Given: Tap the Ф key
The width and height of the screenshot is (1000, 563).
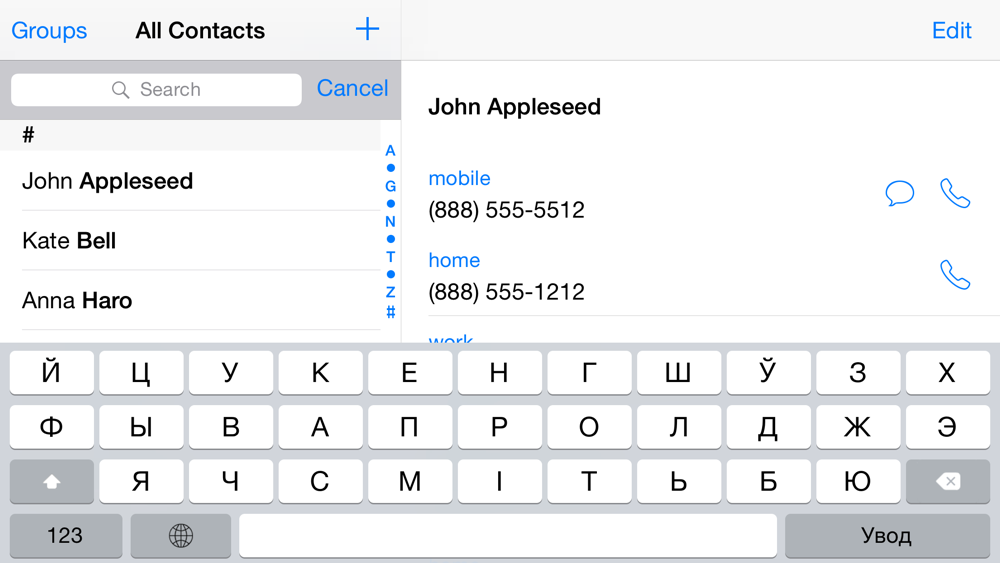Looking at the screenshot, I should tap(52, 427).
